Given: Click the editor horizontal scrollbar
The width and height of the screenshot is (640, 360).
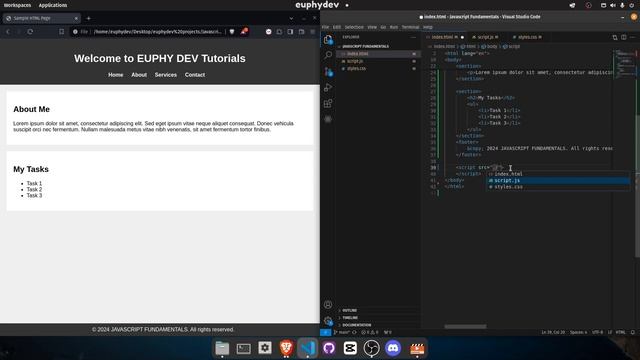Looking at the screenshot, I should (465, 327).
